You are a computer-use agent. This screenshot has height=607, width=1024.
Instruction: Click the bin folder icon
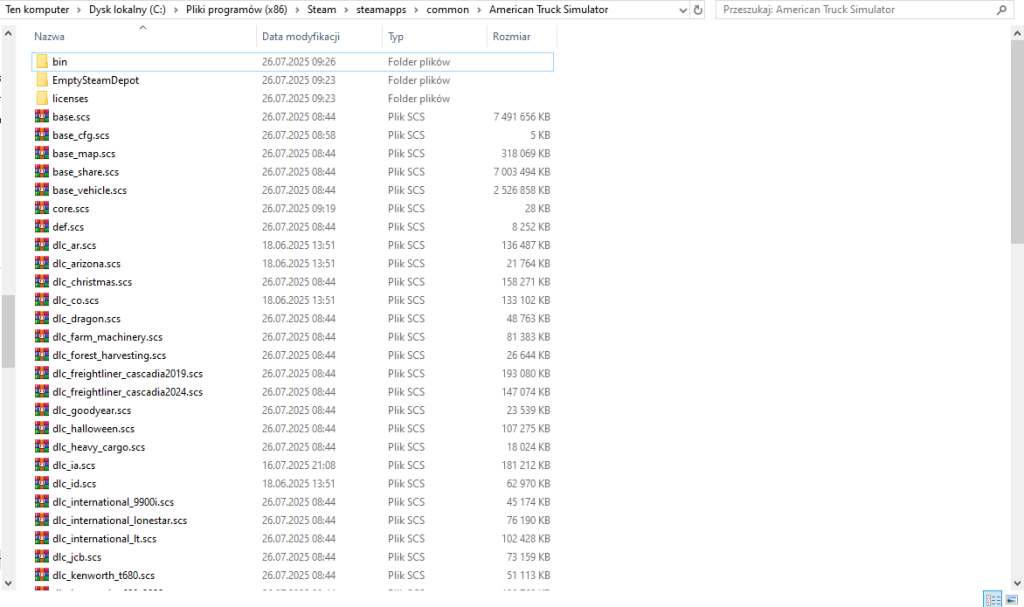42,61
